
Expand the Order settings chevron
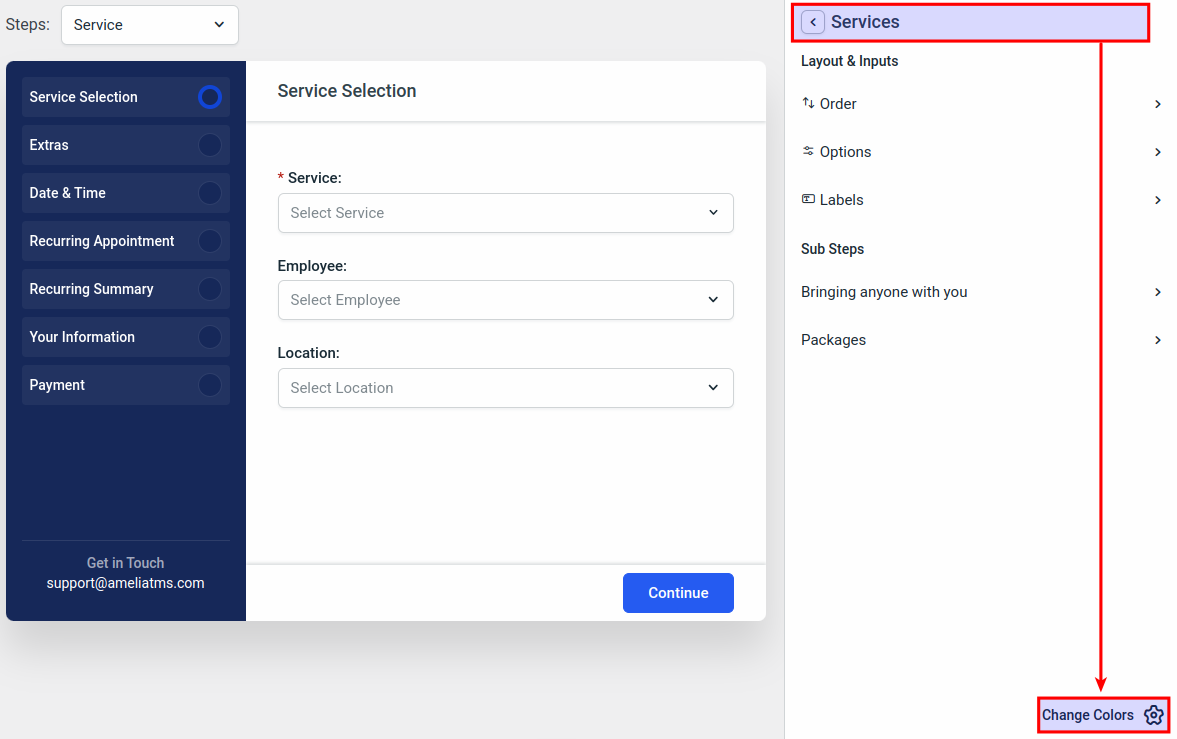[x=1157, y=104]
